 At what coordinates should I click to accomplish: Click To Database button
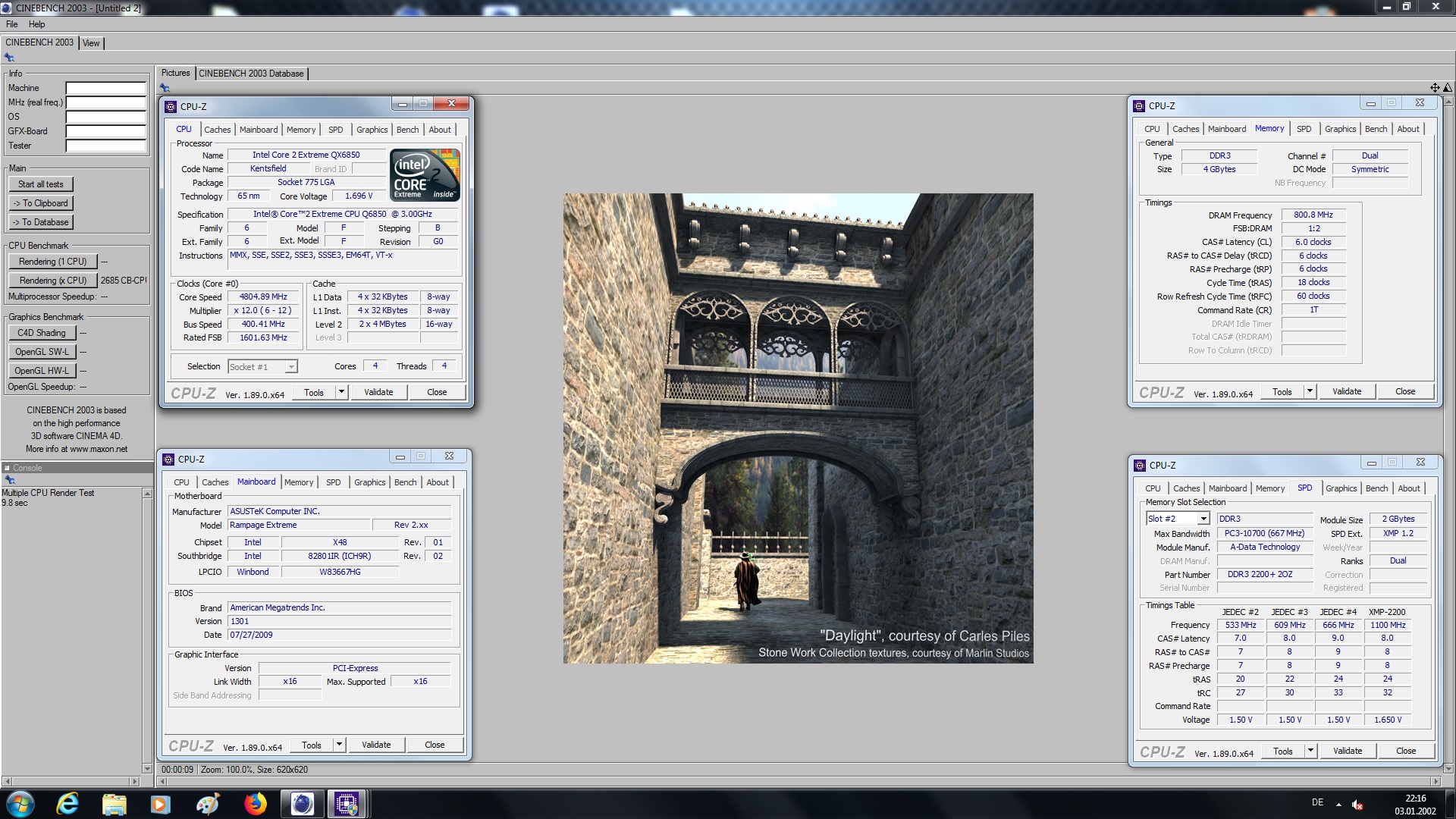(x=41, y=222)
